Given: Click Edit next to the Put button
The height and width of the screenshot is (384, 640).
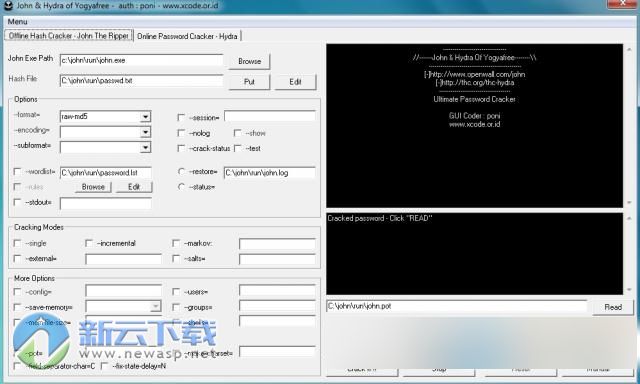Looking at the screenshot, I should click(x=295, y=82).
